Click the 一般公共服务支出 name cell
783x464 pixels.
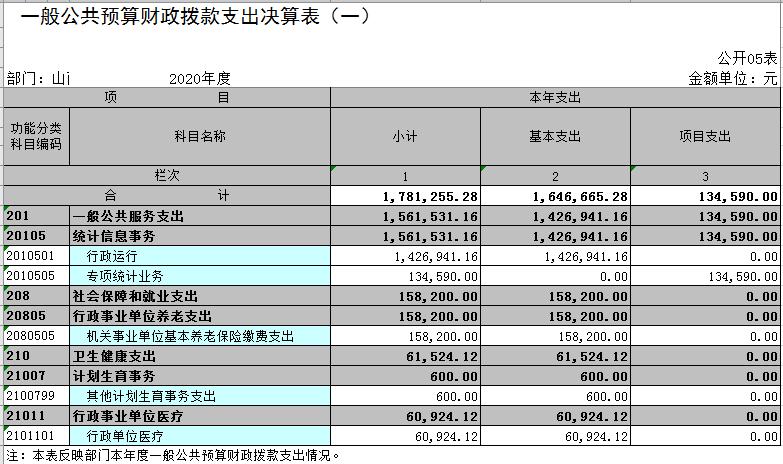[200, 216]
